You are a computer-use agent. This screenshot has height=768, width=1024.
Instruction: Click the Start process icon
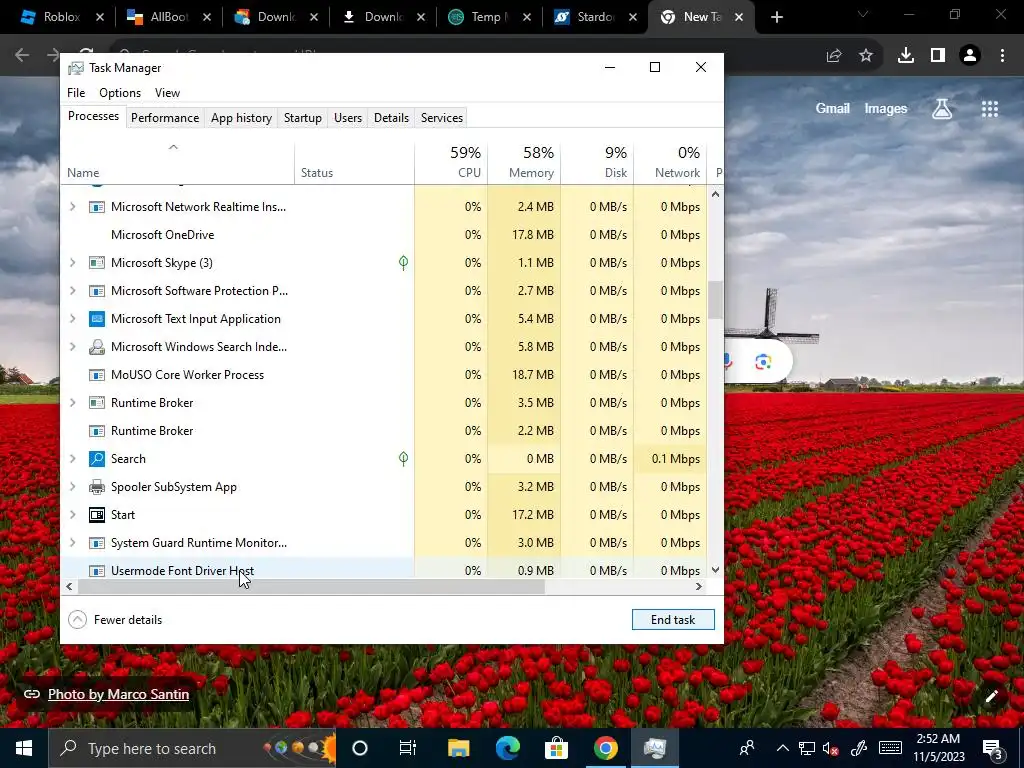(97, 515)
